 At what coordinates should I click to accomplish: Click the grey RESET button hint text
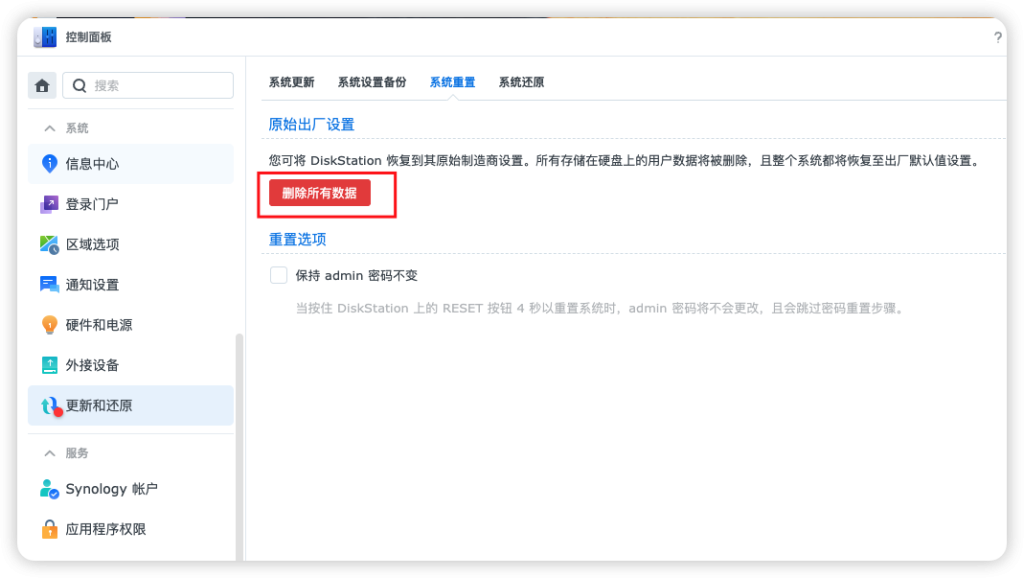point(601,308)
